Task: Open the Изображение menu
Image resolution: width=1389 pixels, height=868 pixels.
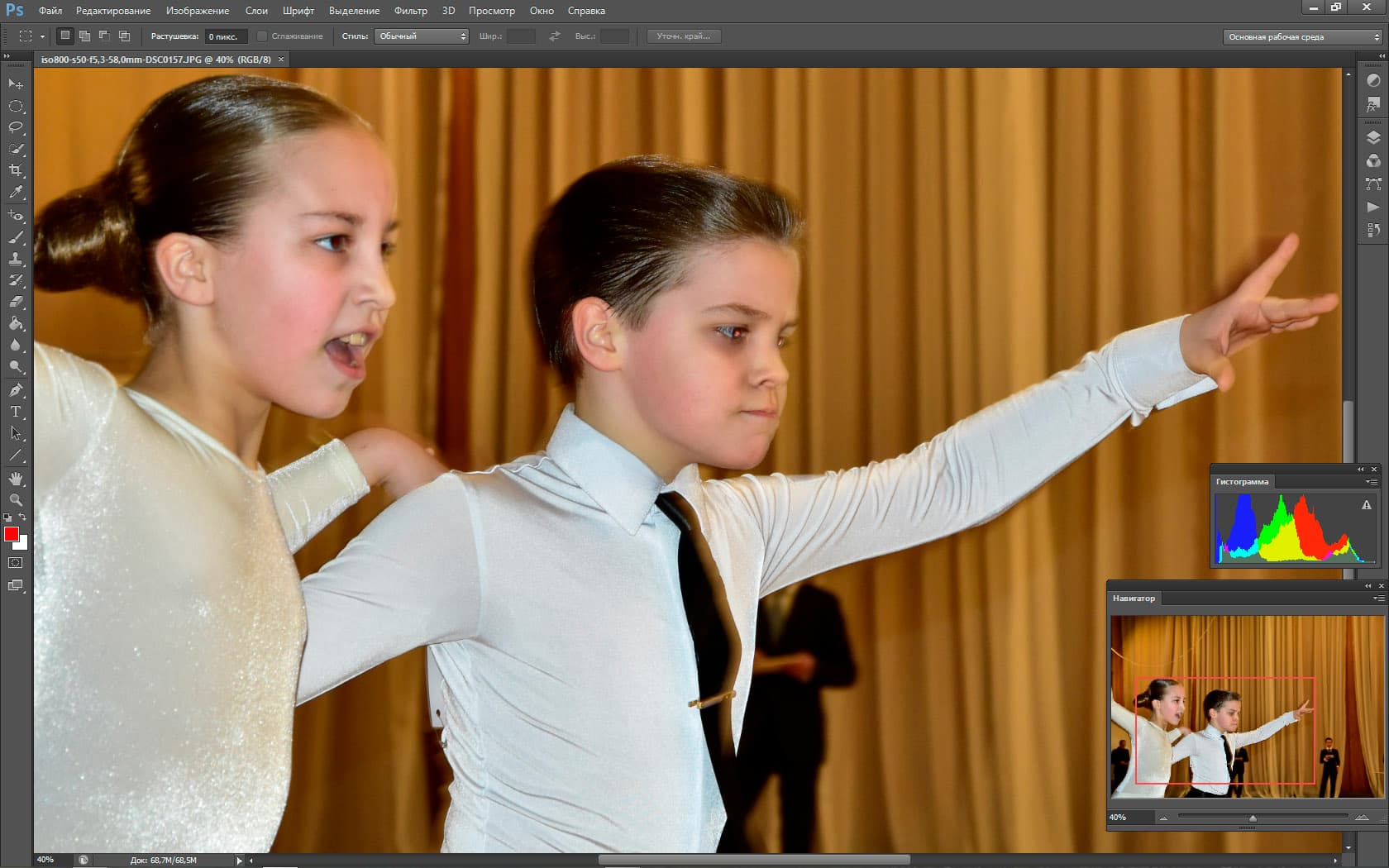Action: click(x=198, y=11)
